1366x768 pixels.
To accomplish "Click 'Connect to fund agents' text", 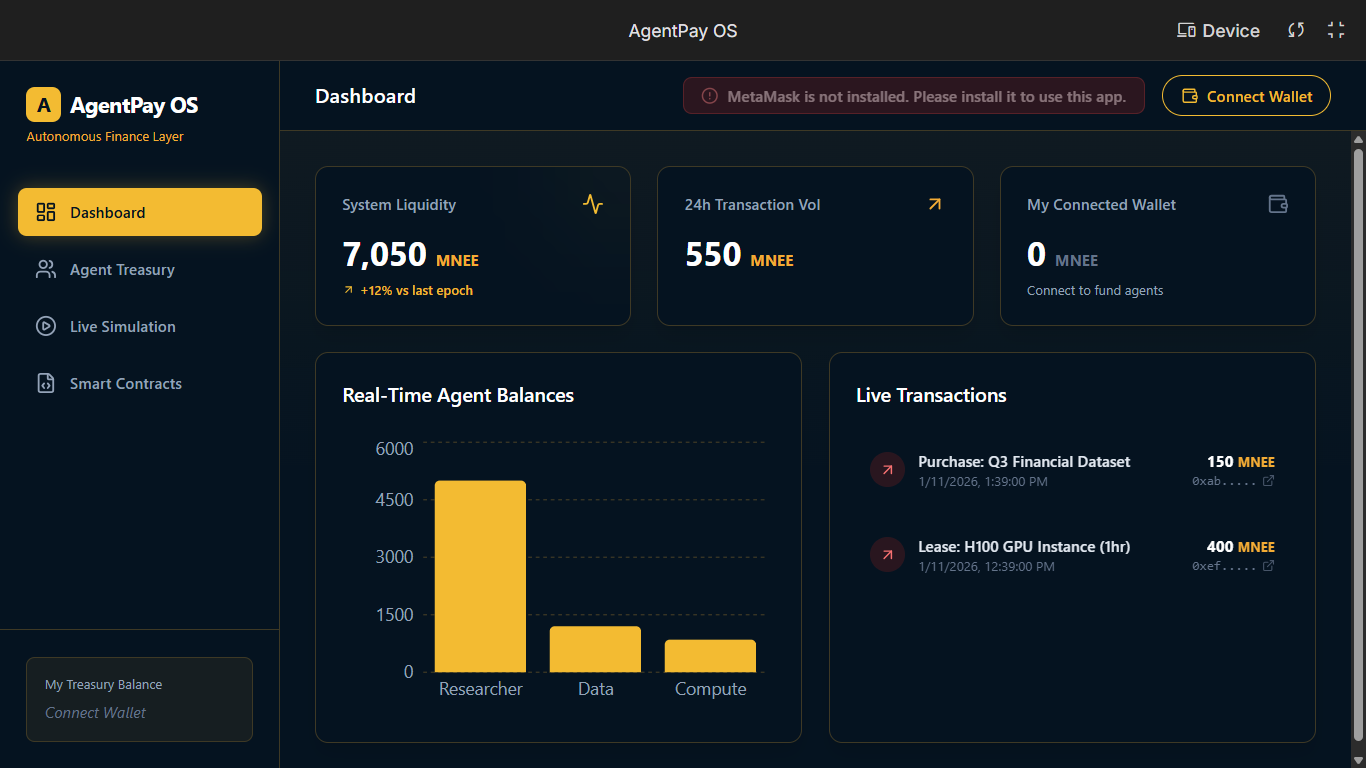I will click(1095, 290).
